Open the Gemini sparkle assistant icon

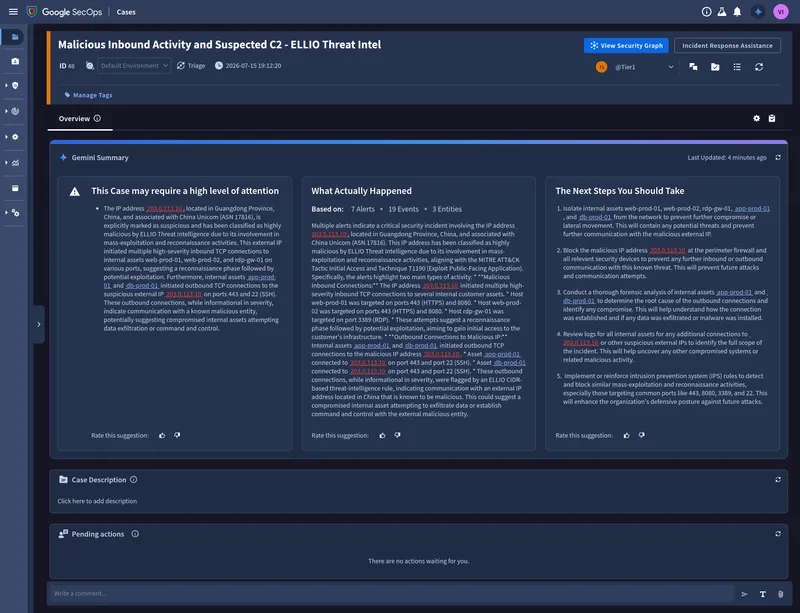(758, 12)
